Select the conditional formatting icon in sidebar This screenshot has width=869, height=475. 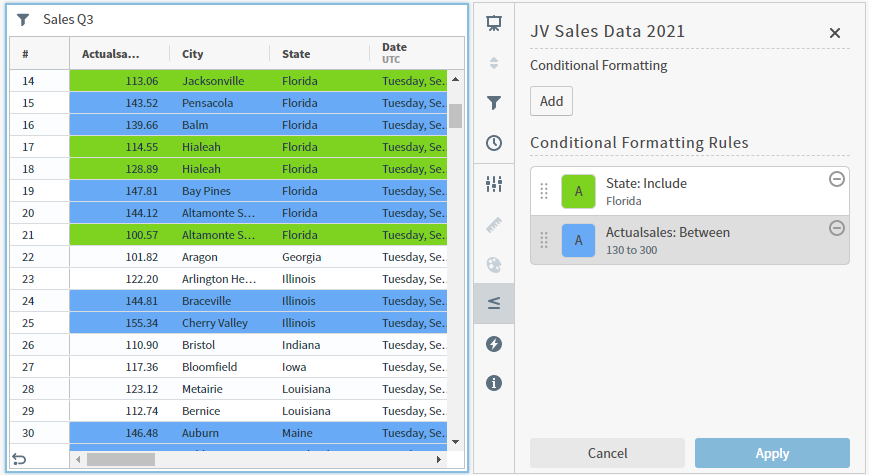[494, 303]
